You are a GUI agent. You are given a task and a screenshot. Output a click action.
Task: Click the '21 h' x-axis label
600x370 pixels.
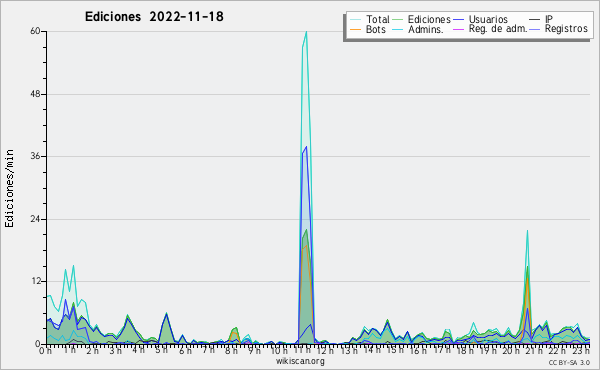pos(534,350)
